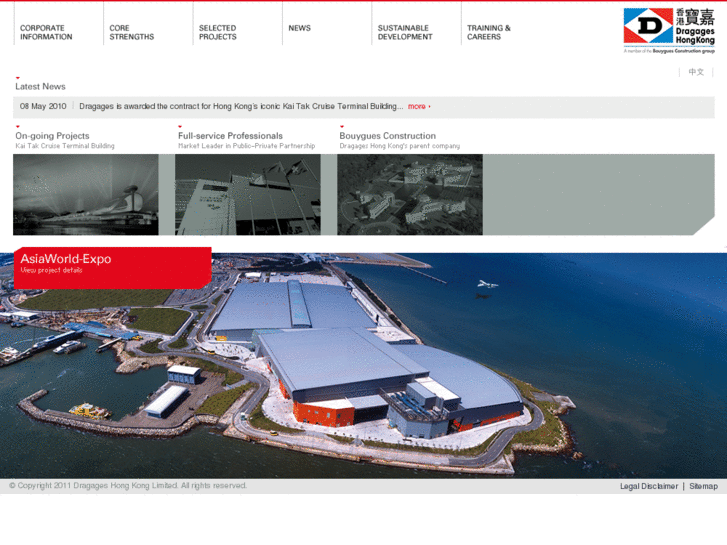Click the 'Kai Tak Cruise Terminal Building' subtitle
727x545 pixels.
65,146
